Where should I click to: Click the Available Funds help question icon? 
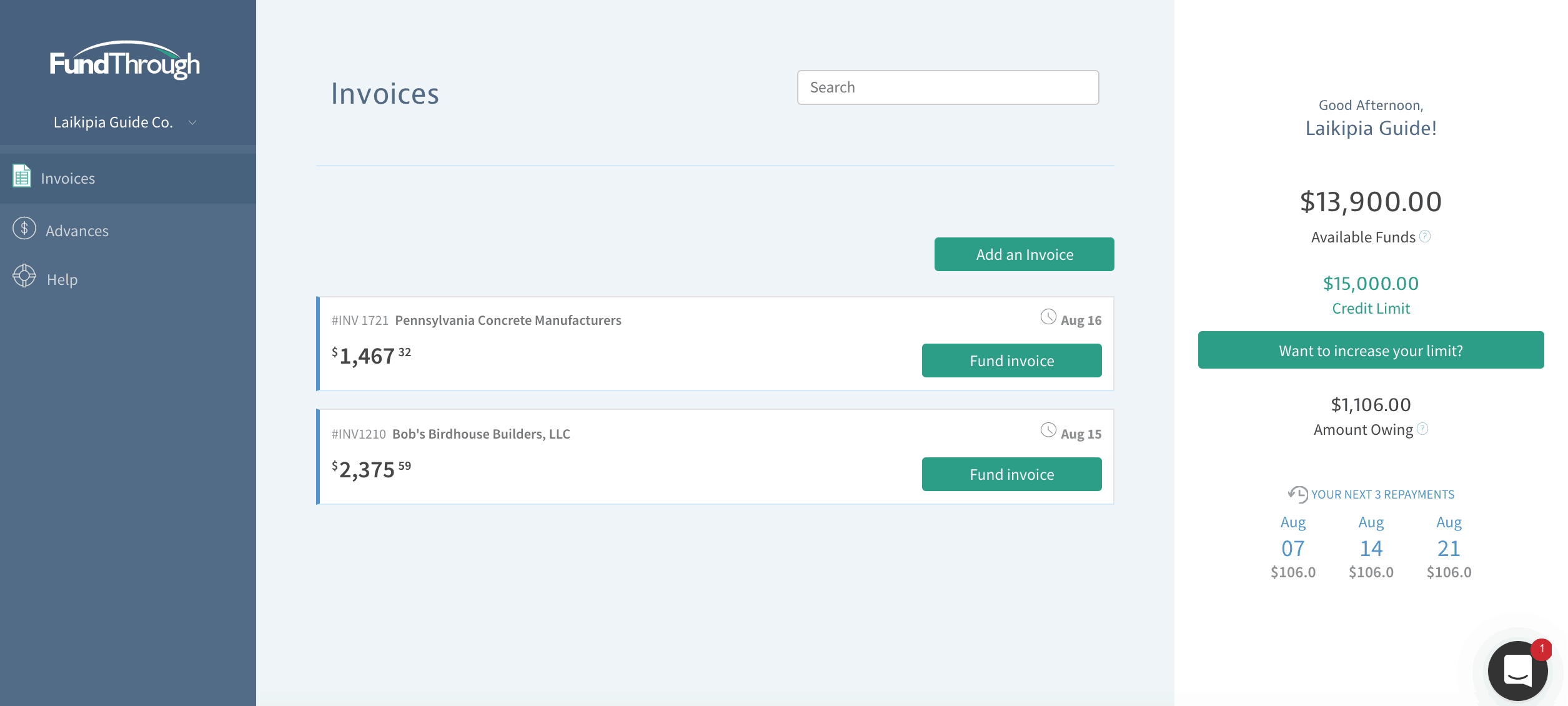(x=1425, y=236)
